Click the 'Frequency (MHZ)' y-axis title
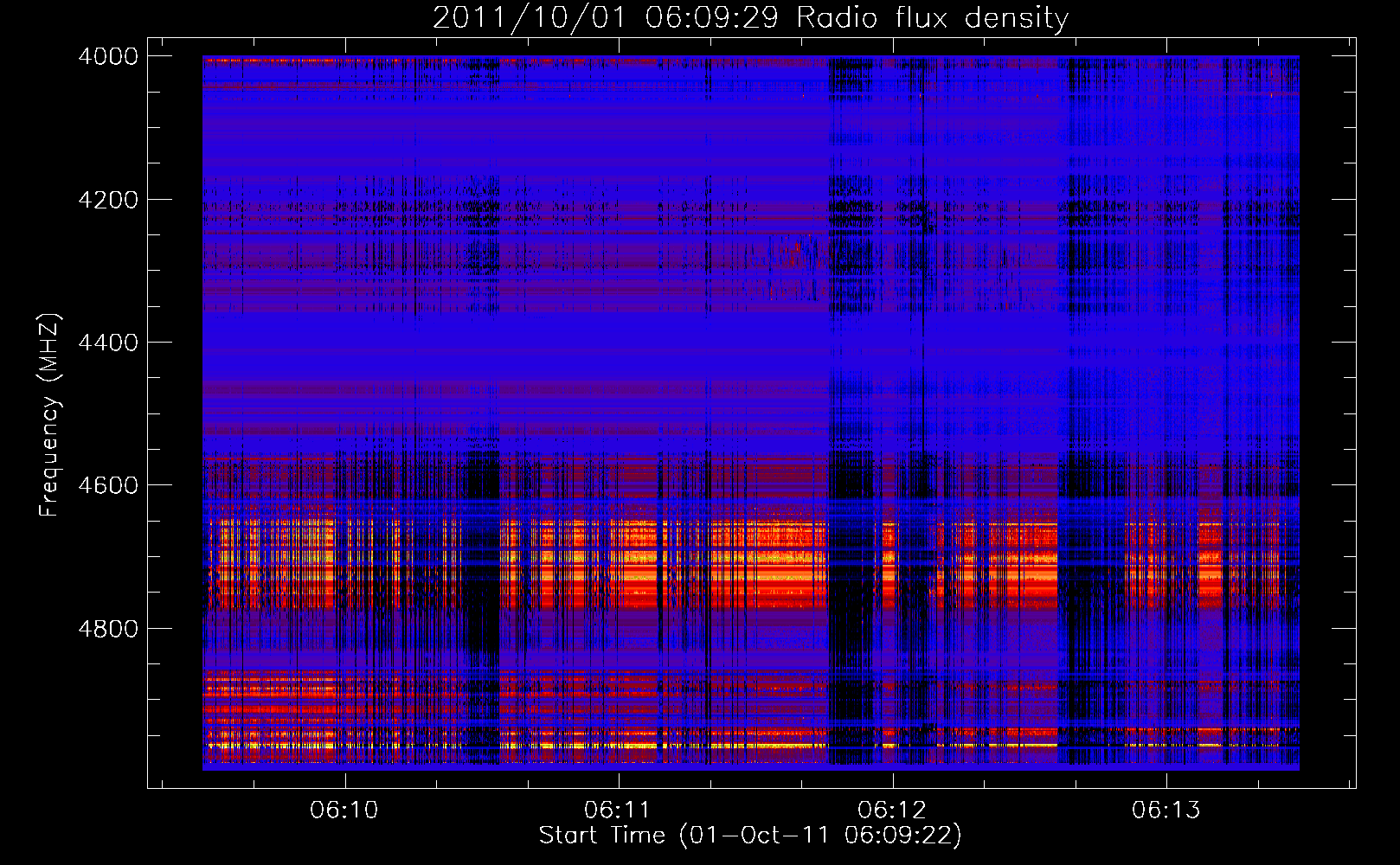Viewport: 1400px width, 865px height. pos(49,415)
